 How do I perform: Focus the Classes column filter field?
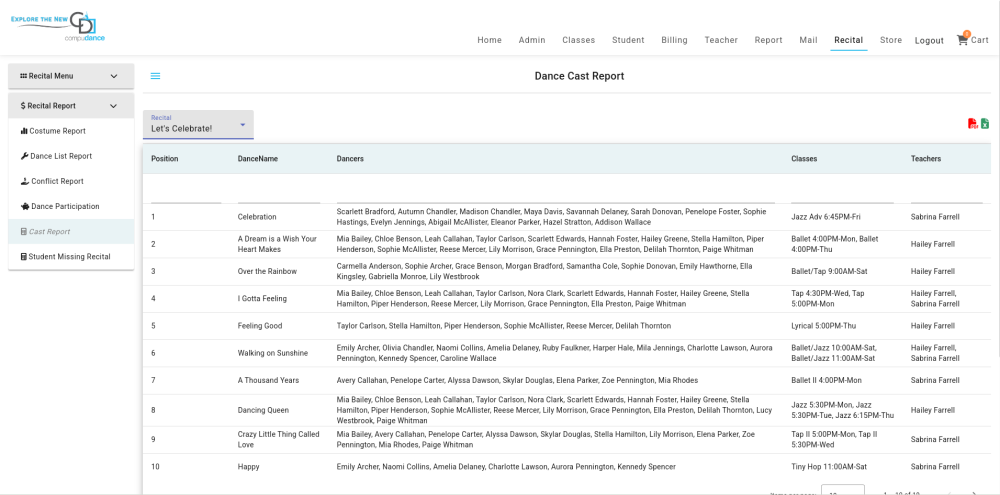[x=842, y=193]
